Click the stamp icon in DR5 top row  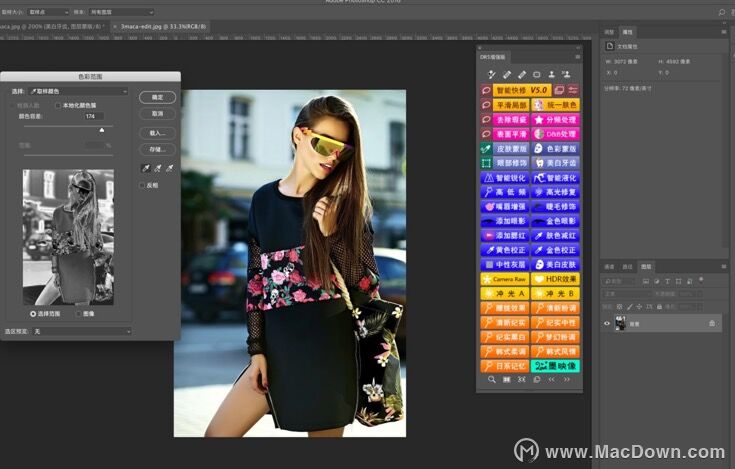pyautogui.click(x=552, y=74)
